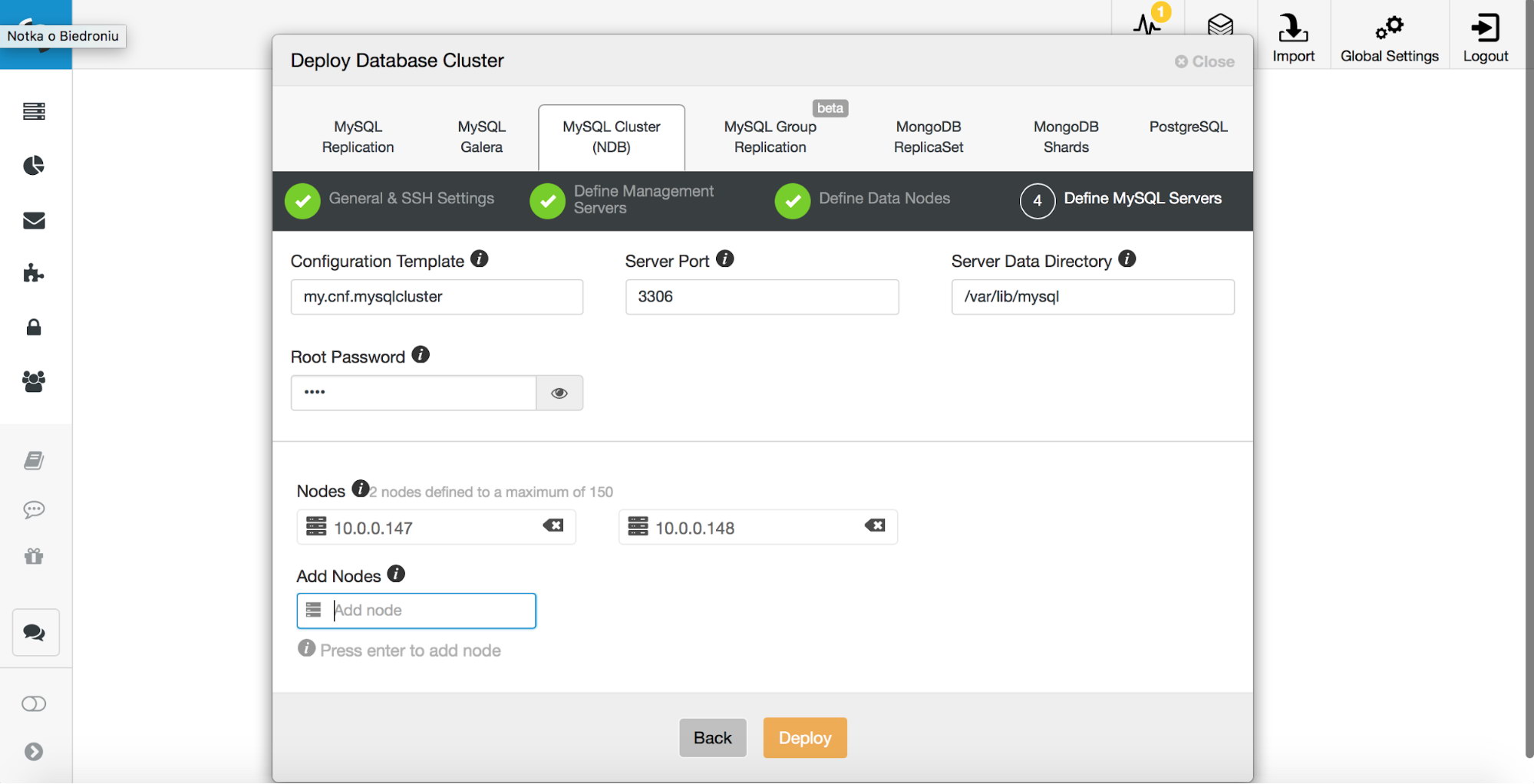Viewport: 1534px width, 784px height.
Task: Switch to MySQL Group Replication tab
Action: (770, 137)
